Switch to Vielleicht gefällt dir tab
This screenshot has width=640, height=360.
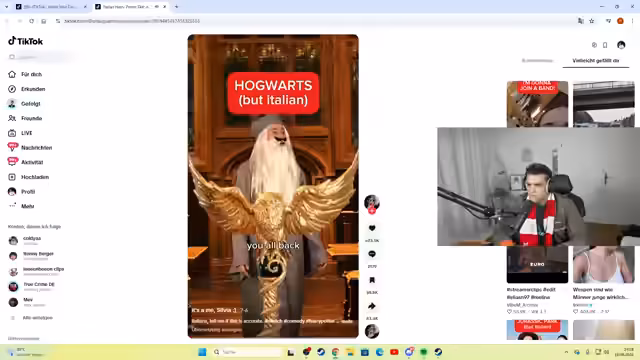[x=596, y=60]
